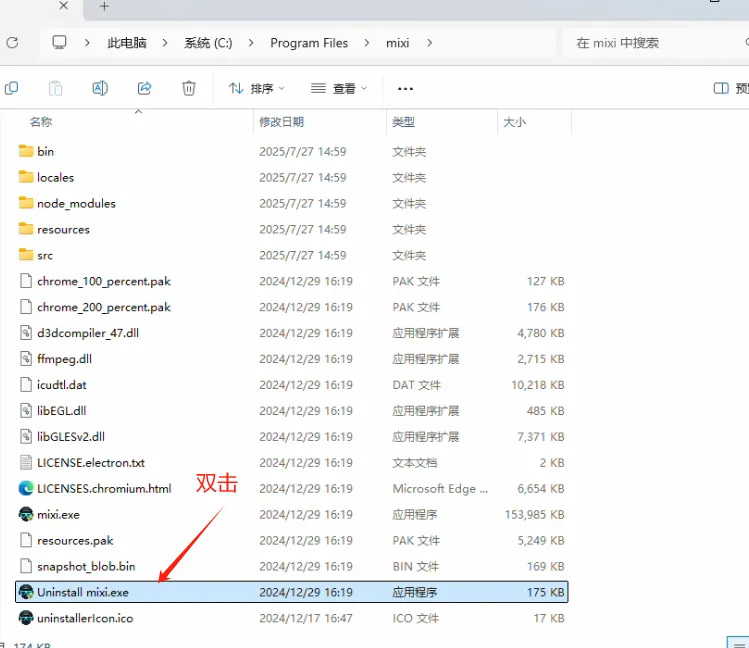The image size is (749, 648).
Task: Click mixi.exe application icon
Action: (26, 514)
